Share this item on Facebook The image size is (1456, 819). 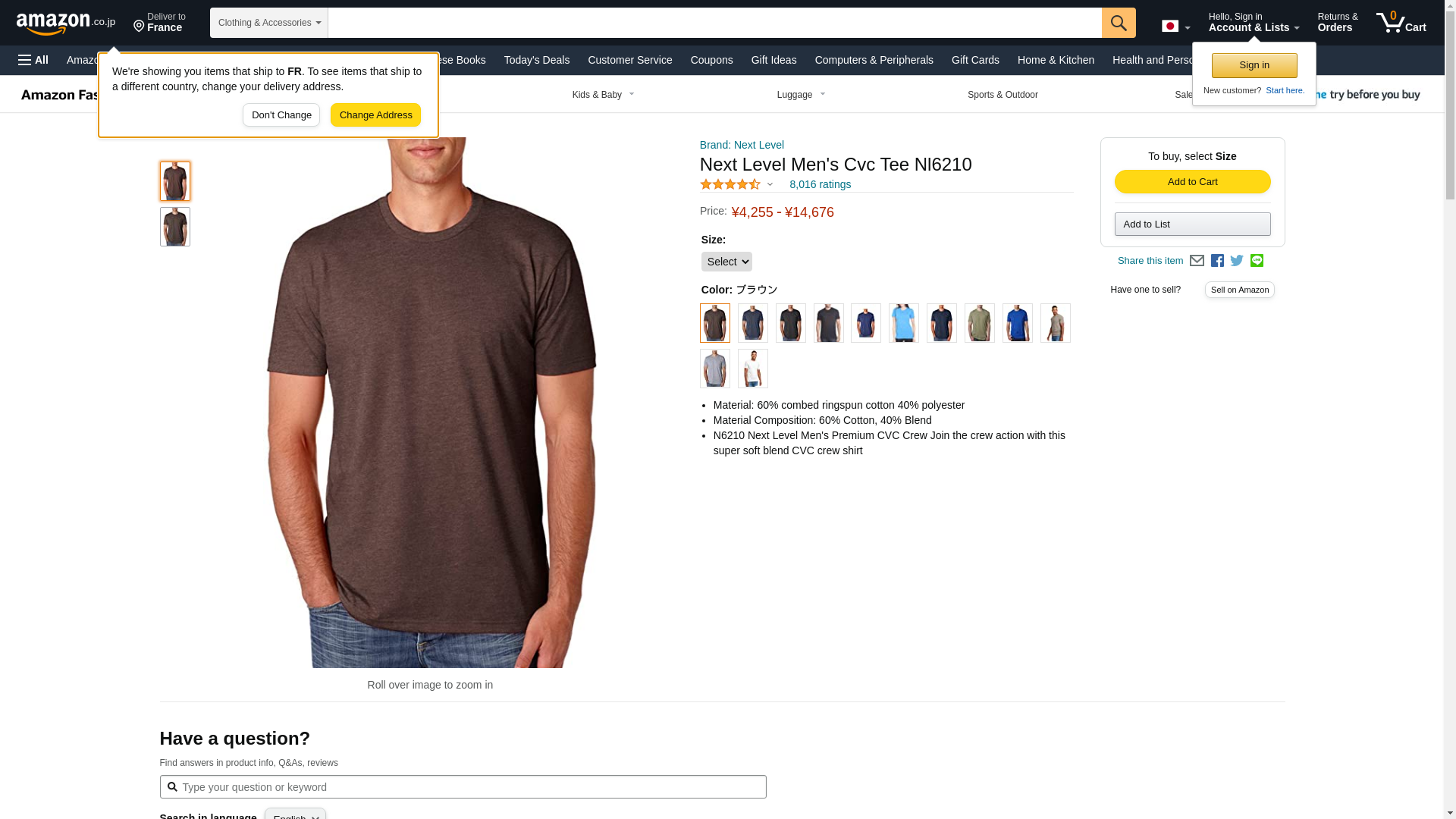1217,261
